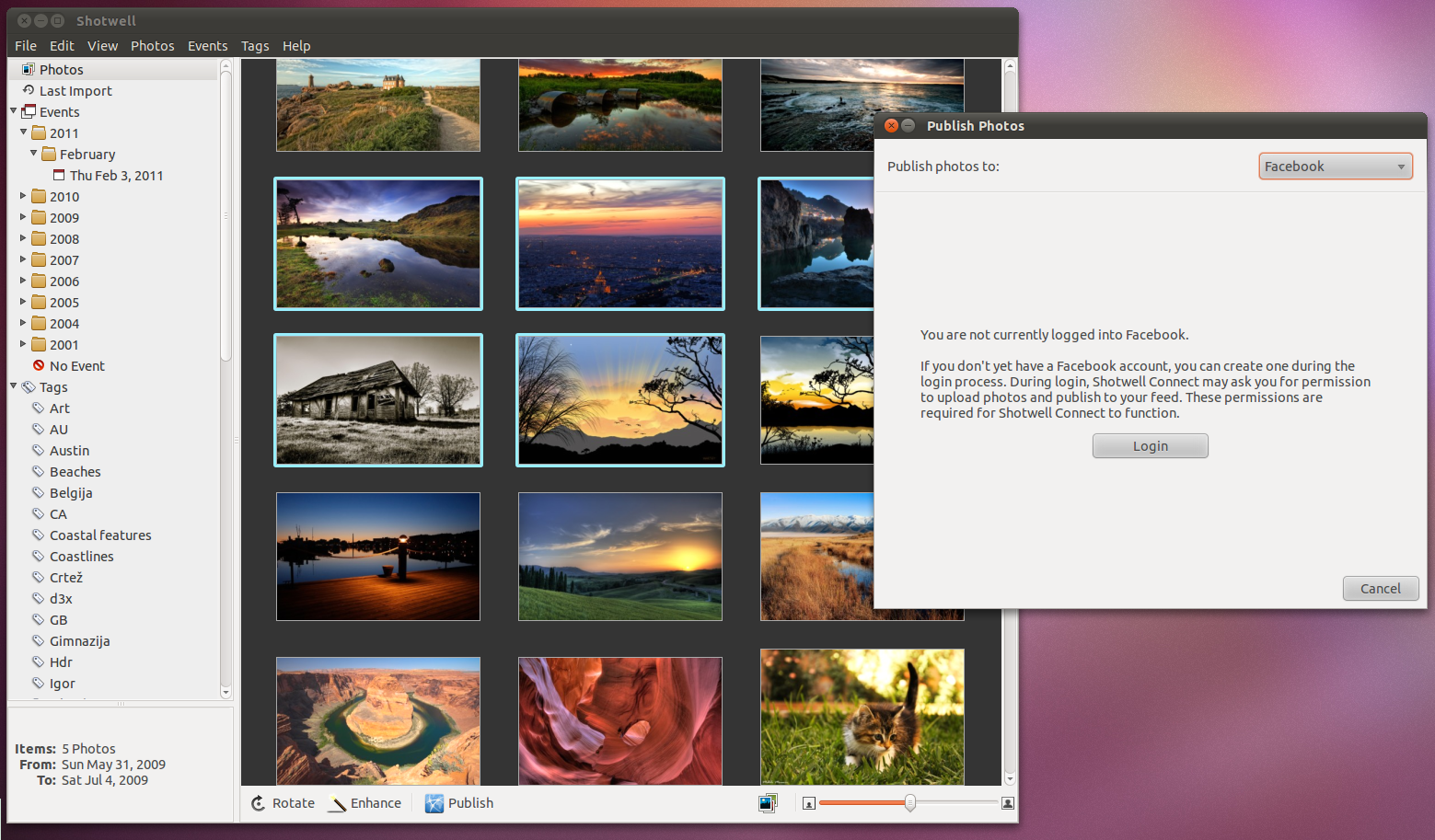The image size is (1435, 840).
Task: Click the tag icon beside Austin
Action: [39, 450]
